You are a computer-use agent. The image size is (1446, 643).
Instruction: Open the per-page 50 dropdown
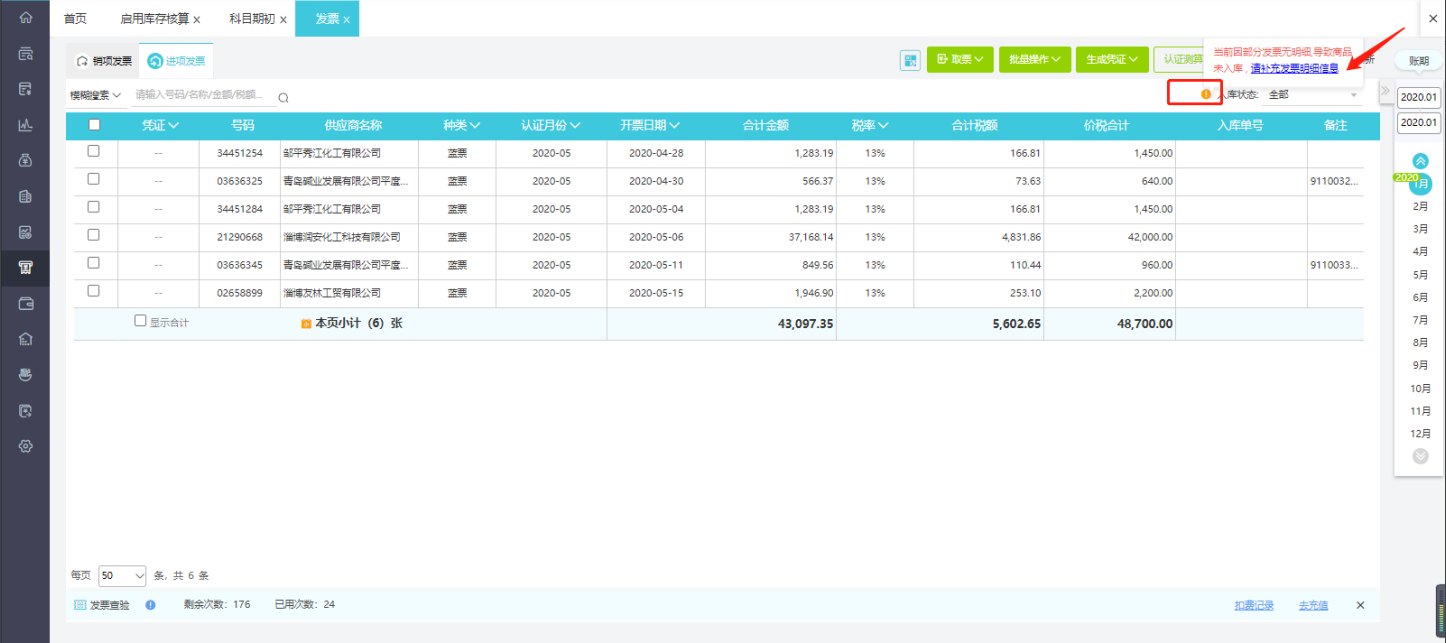coord(122,576)
